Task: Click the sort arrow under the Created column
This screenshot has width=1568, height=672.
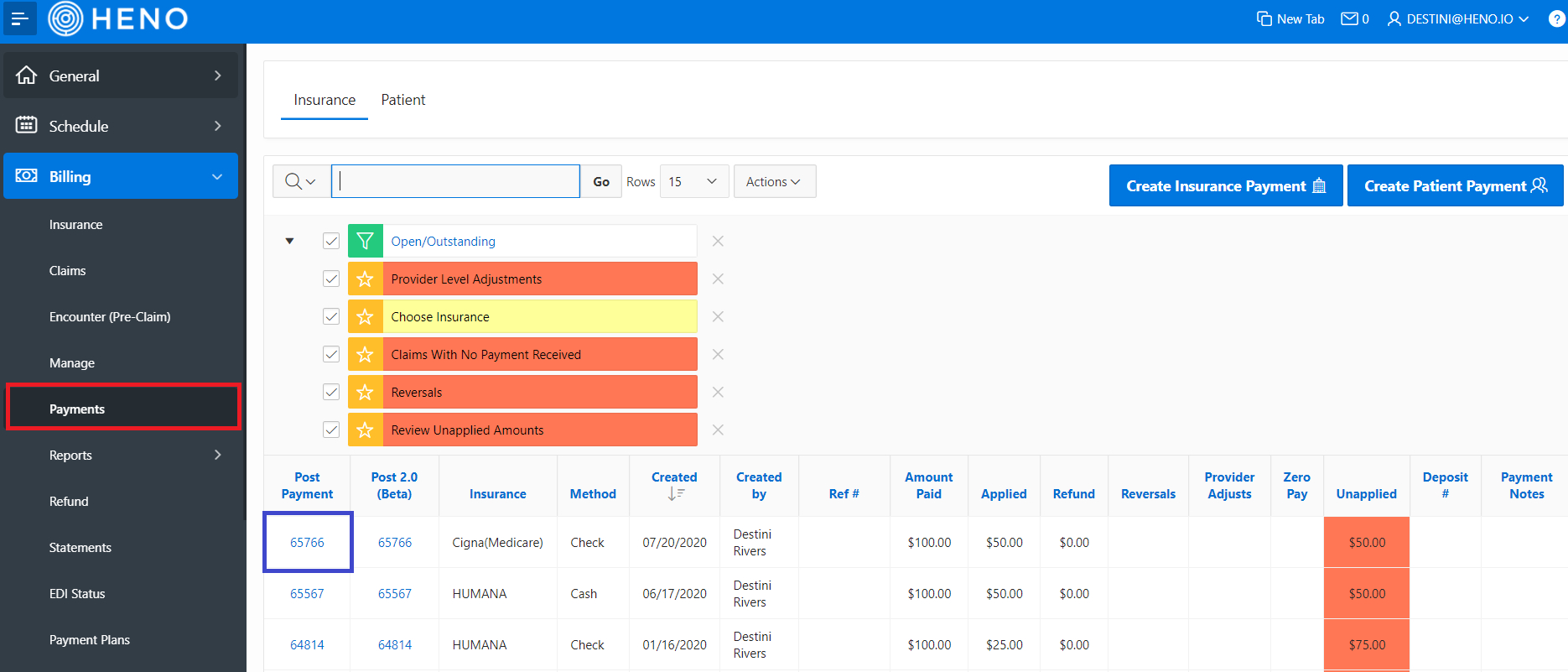Action: (x=676, y=494)
